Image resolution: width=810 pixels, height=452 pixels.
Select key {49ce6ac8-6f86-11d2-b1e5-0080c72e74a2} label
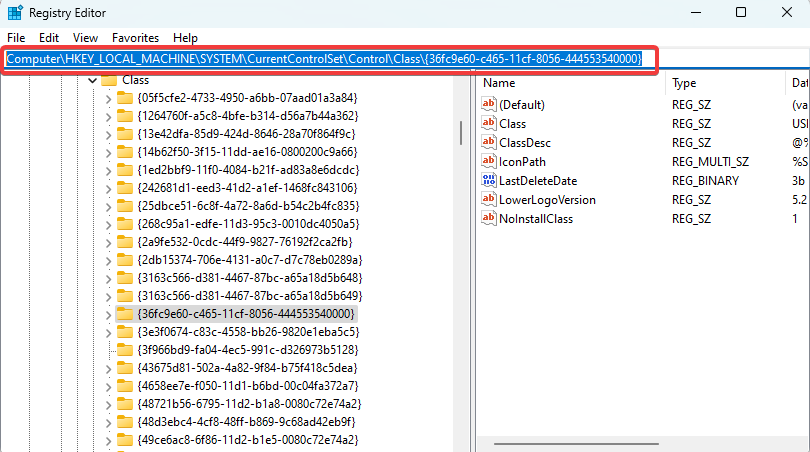click(248, 440)
